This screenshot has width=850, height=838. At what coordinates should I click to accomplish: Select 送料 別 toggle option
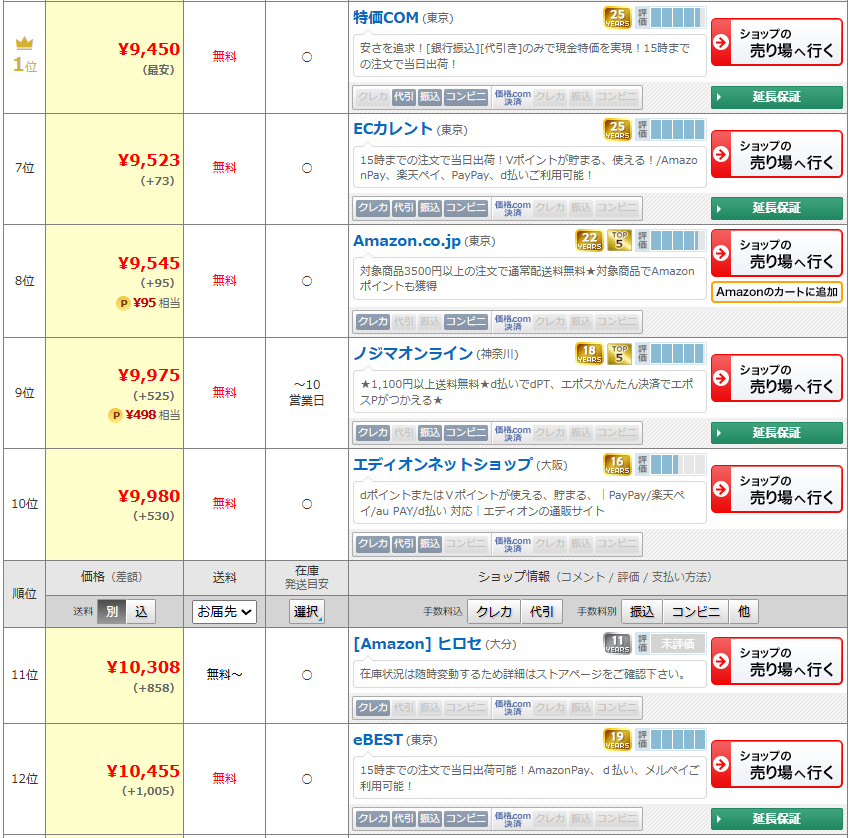coord(112,611)
